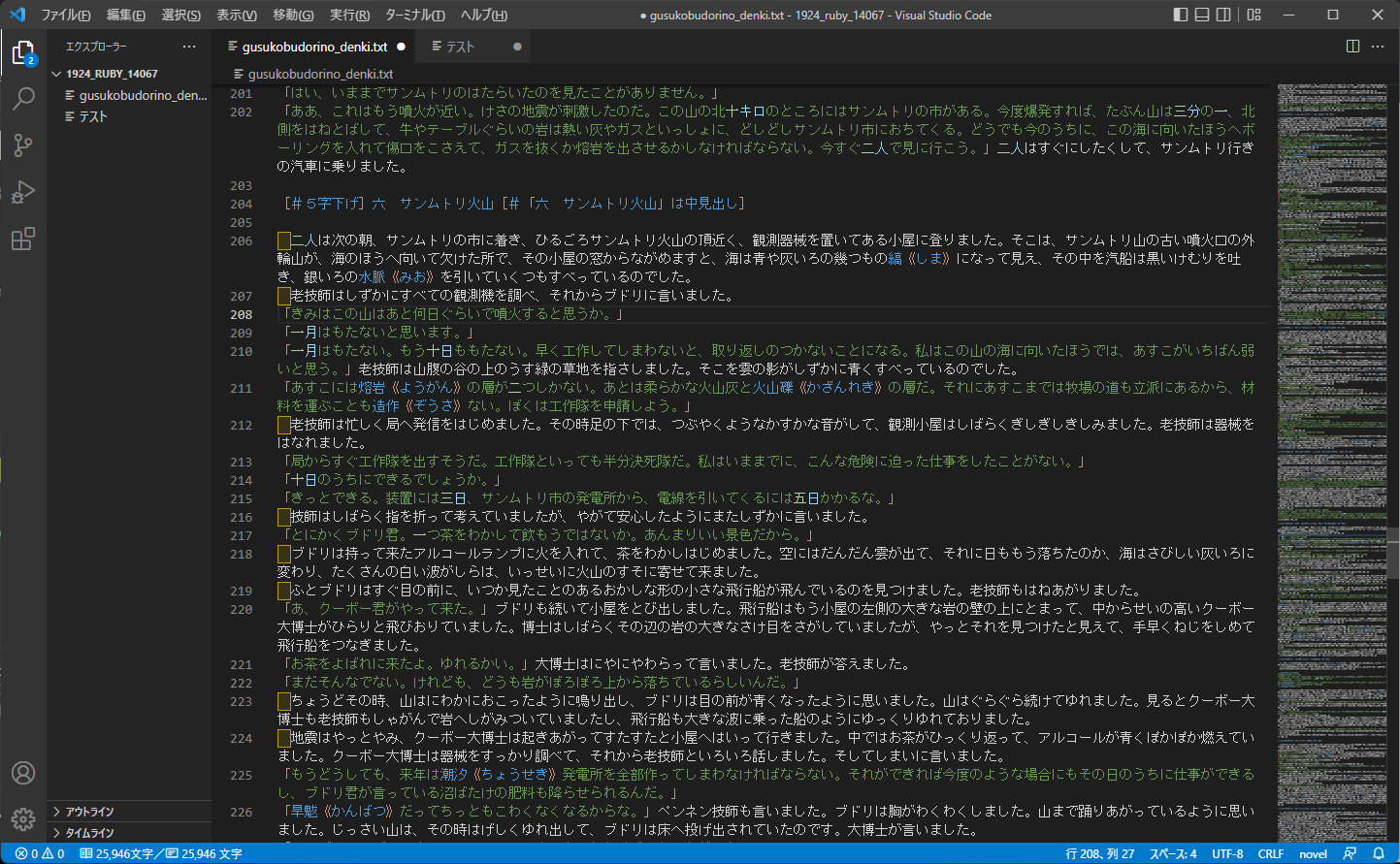This screenshot has width=1400, height=864.
Task: Split the editor to the right
Action: (x=1352, y=47)
